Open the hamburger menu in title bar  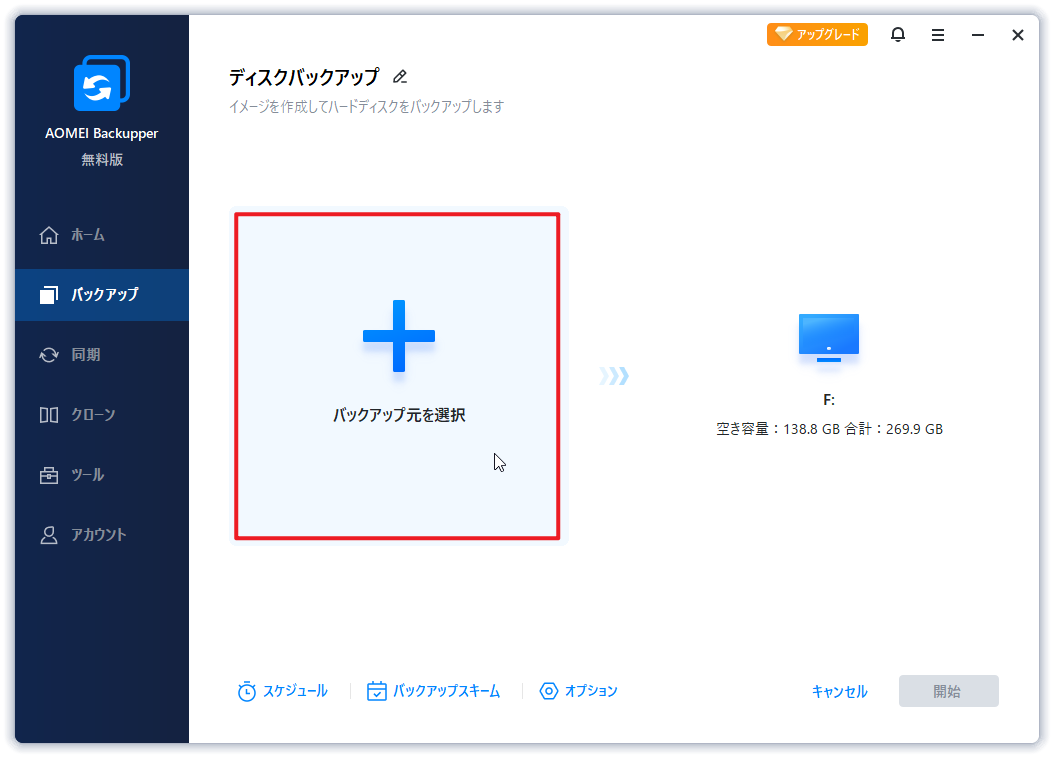[938, 35]
